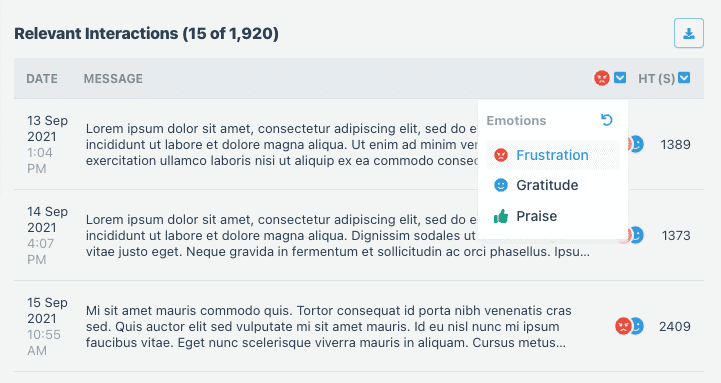This screenshot has width=721, height=383.
Task: Open the HT (S) column dropdown
Action: coord(684,78)
